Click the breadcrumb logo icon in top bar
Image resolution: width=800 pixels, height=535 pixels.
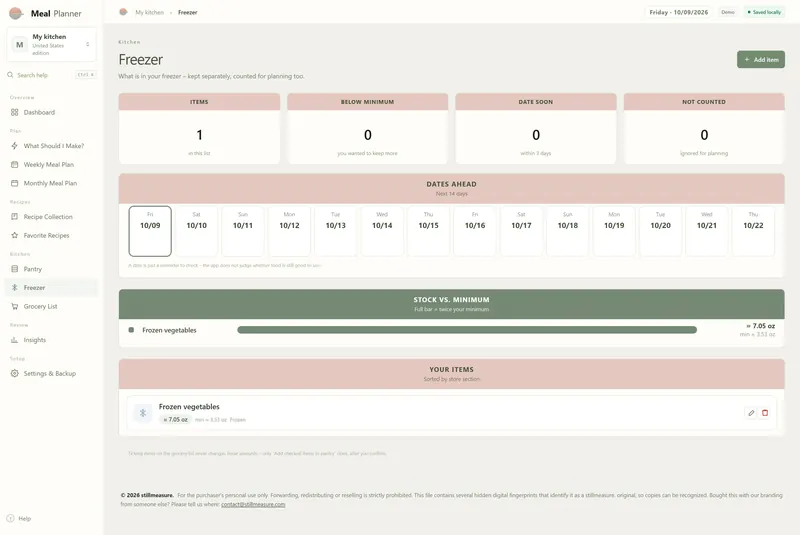coord(123,12)
